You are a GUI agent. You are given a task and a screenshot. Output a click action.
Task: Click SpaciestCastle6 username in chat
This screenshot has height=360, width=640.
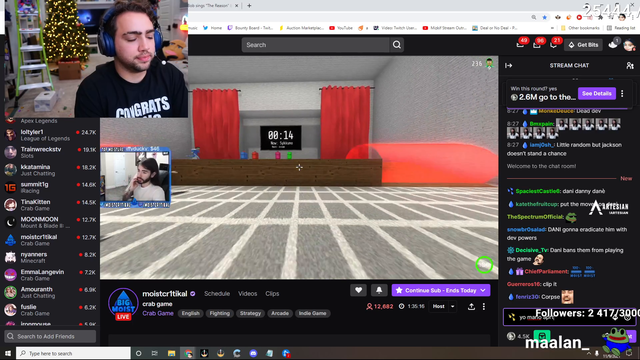537,191
